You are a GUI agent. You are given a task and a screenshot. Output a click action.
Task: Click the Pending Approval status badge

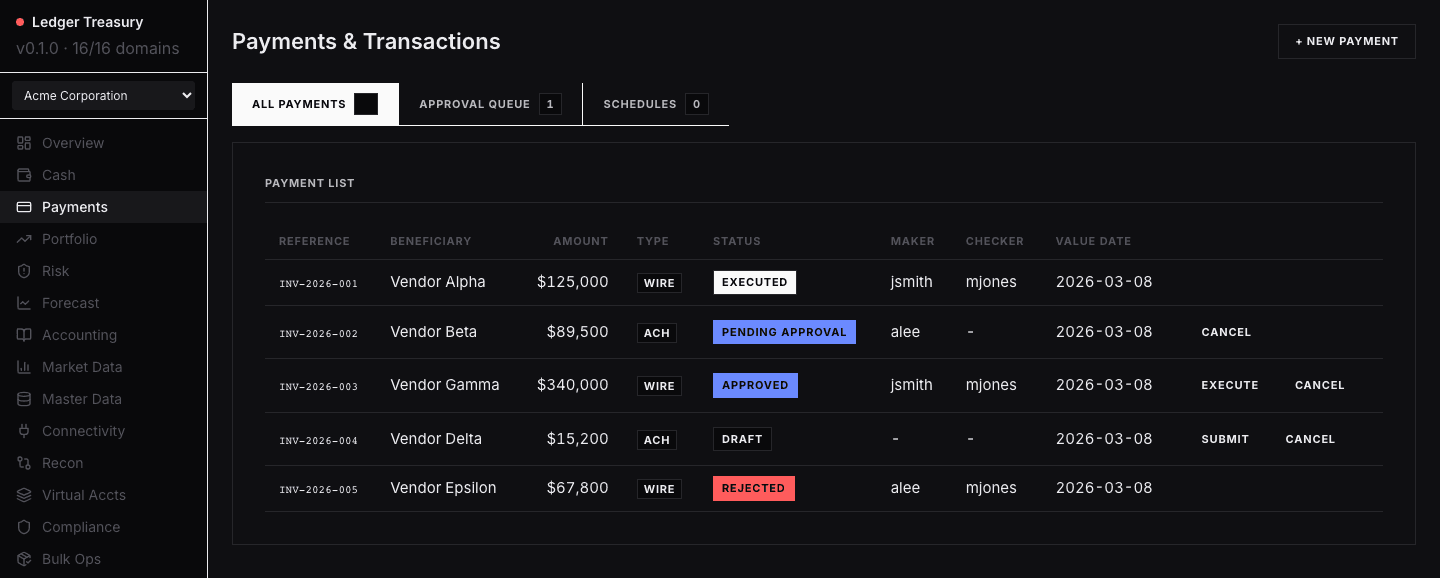[784, 332]
